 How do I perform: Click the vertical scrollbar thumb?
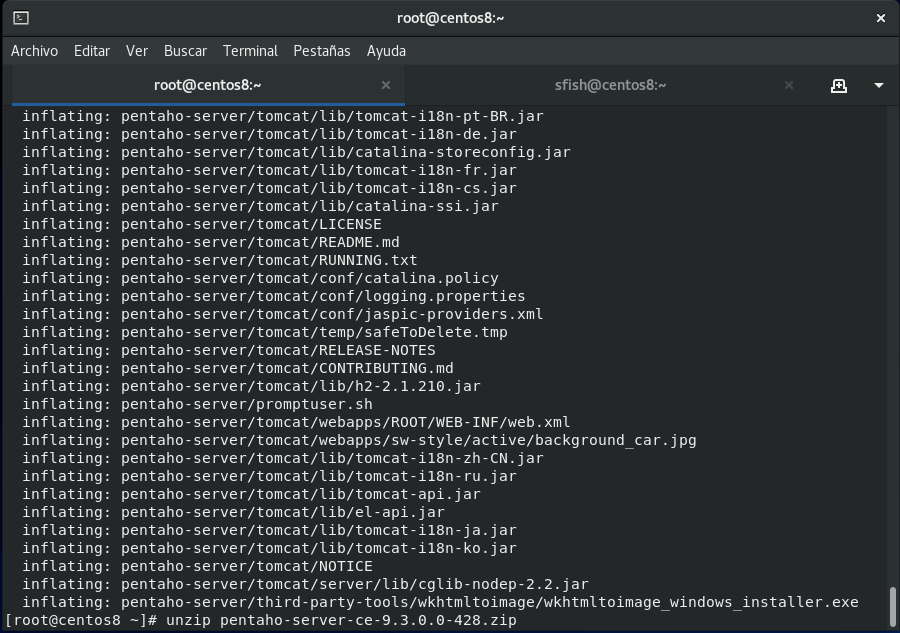pyautogui.click(x=892, y=607)
